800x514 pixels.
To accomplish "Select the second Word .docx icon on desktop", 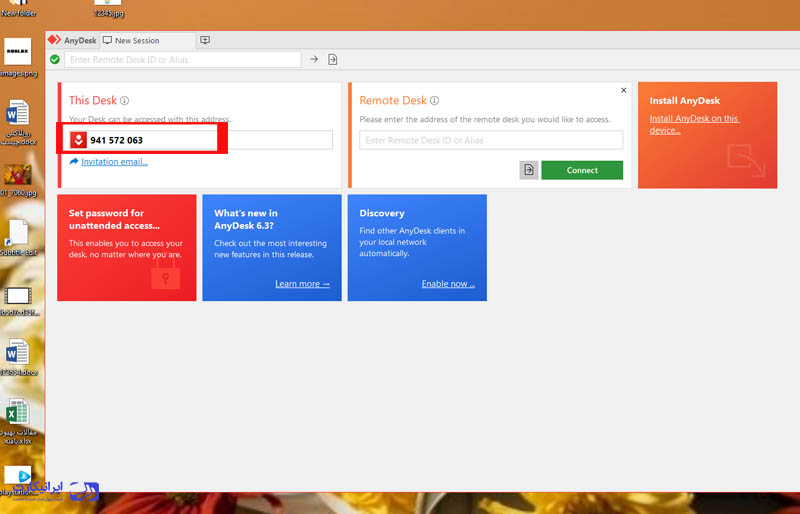I will pyautogui.click(x=18, y=357).
